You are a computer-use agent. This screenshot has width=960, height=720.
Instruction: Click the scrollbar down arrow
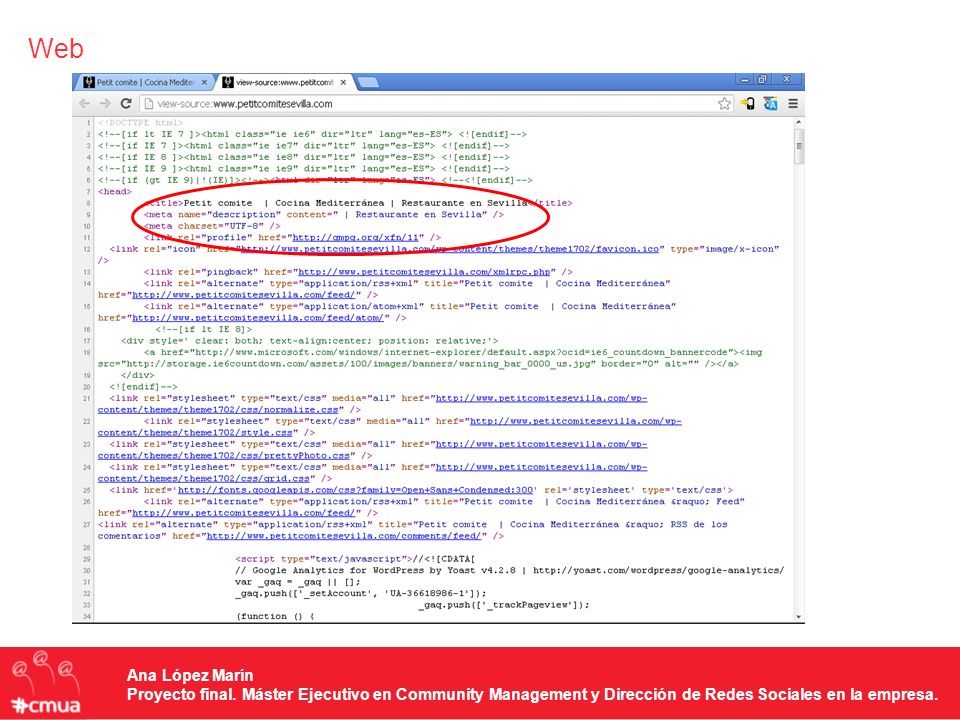coord(798,617)
